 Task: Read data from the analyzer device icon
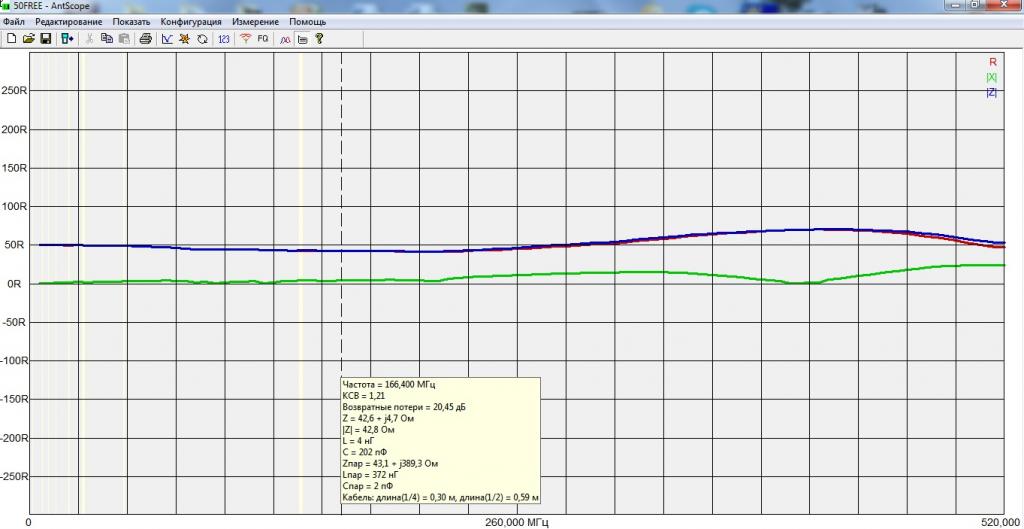(x=67, y=39)
